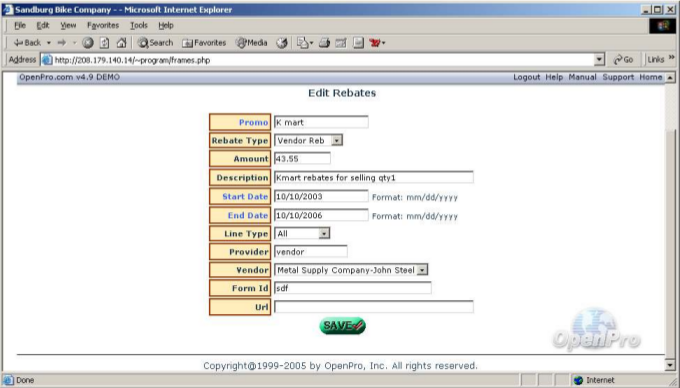
Task: Click the Logout link
Action: point(526,77)
